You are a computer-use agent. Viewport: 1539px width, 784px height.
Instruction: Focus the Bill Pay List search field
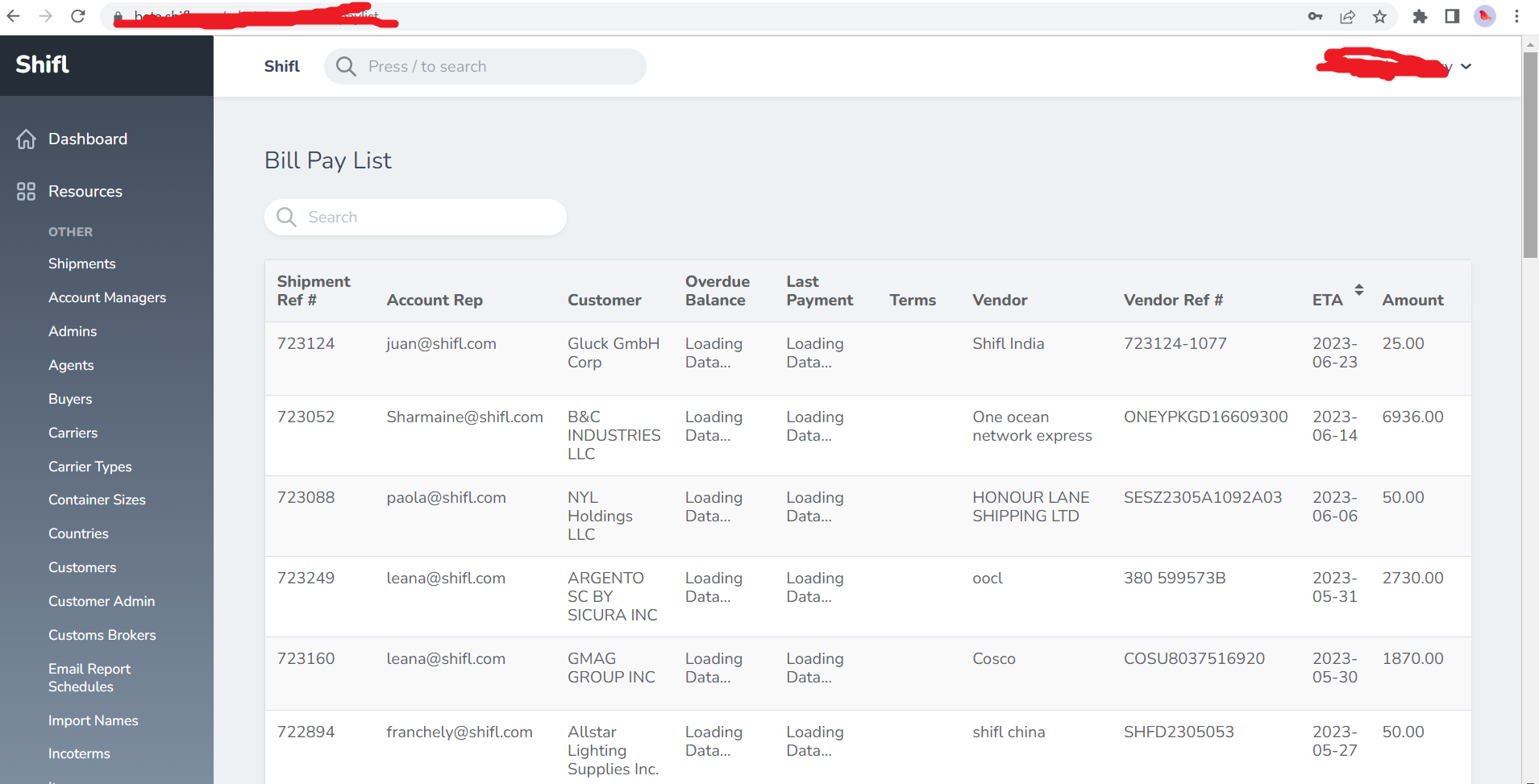[x=427, y=218]
